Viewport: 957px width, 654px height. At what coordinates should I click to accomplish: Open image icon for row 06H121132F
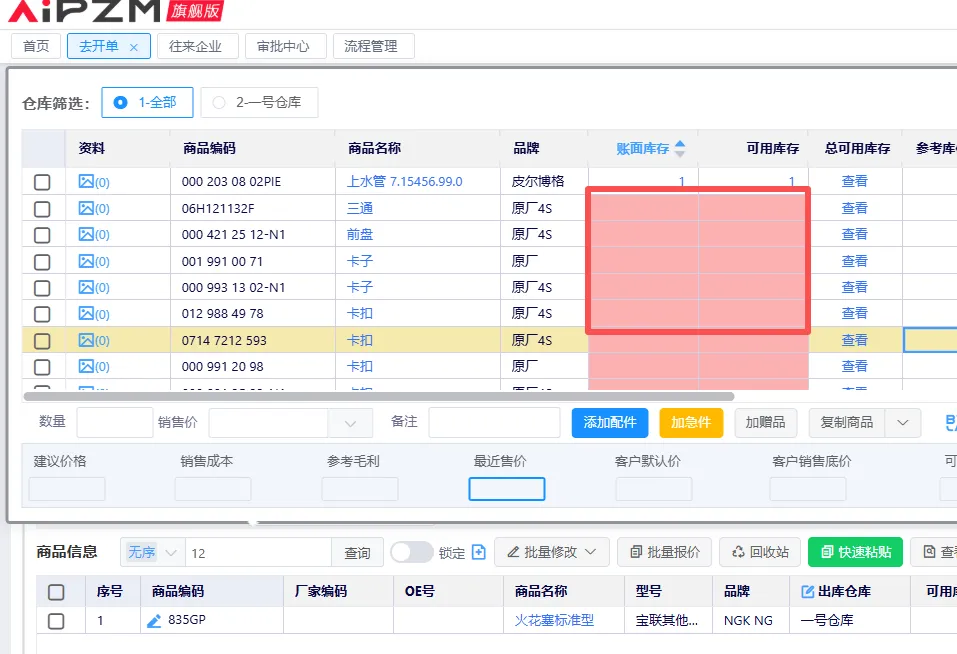click(x=86, y=208)
